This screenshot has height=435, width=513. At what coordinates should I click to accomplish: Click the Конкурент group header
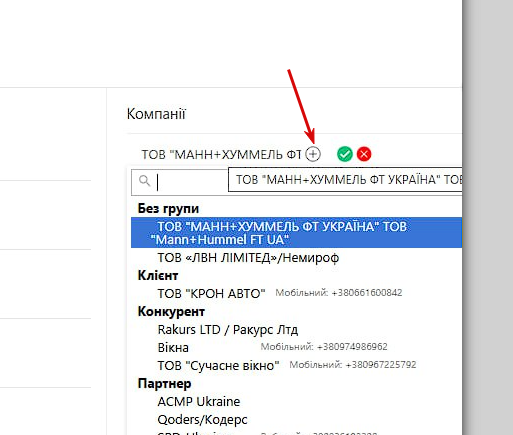coord(171,312)
